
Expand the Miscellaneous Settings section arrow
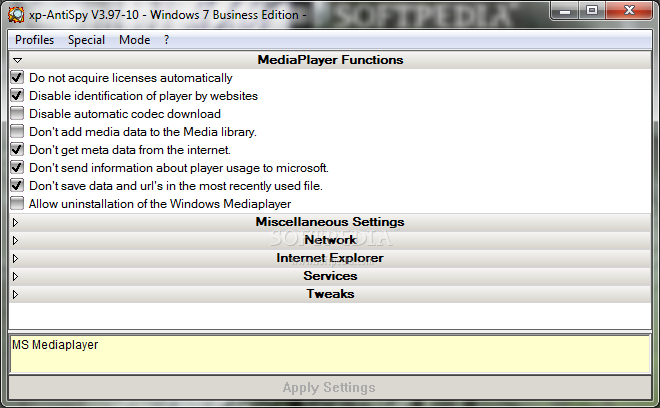[16, 222]
